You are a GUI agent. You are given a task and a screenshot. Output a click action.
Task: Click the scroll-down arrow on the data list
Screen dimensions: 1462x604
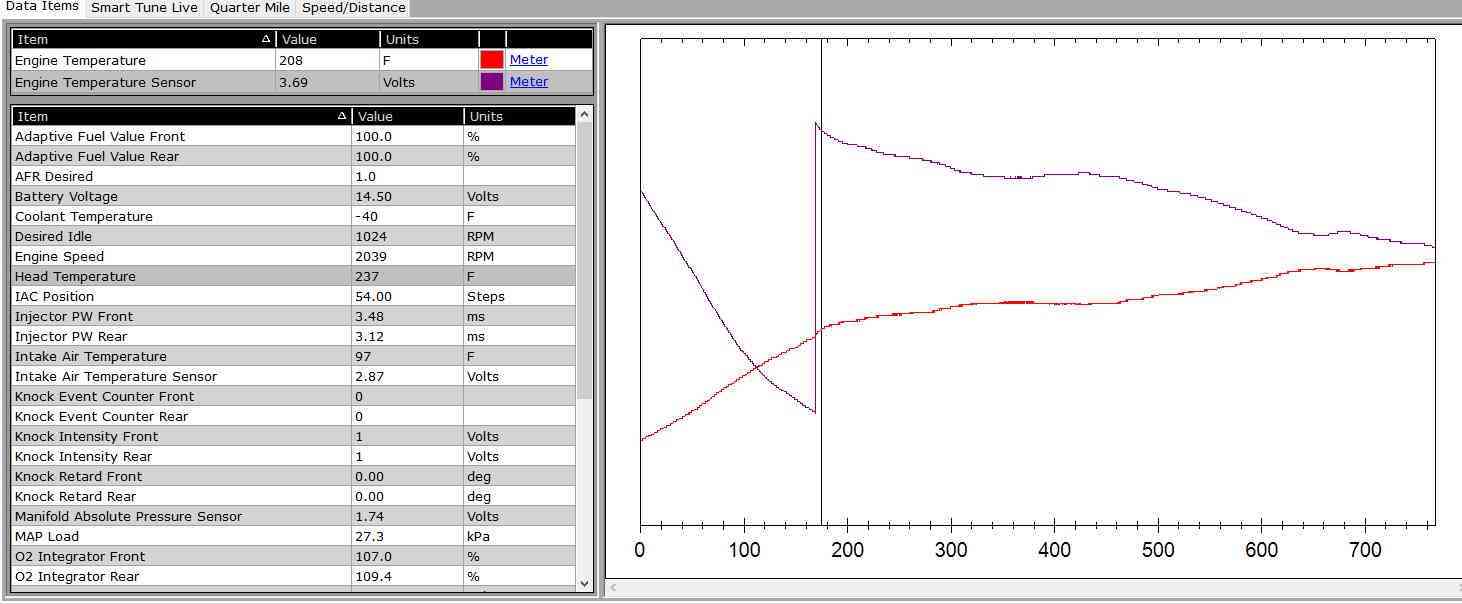click(583, 583)
